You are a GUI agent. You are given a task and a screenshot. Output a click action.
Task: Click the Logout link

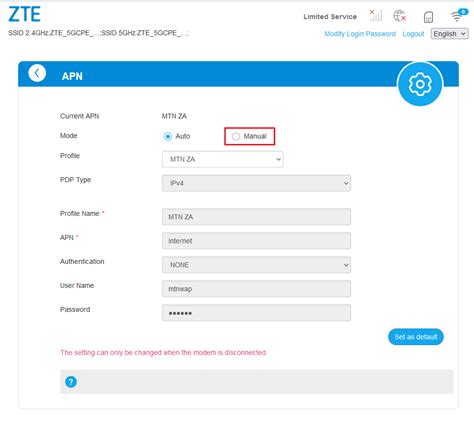point(413,34)
